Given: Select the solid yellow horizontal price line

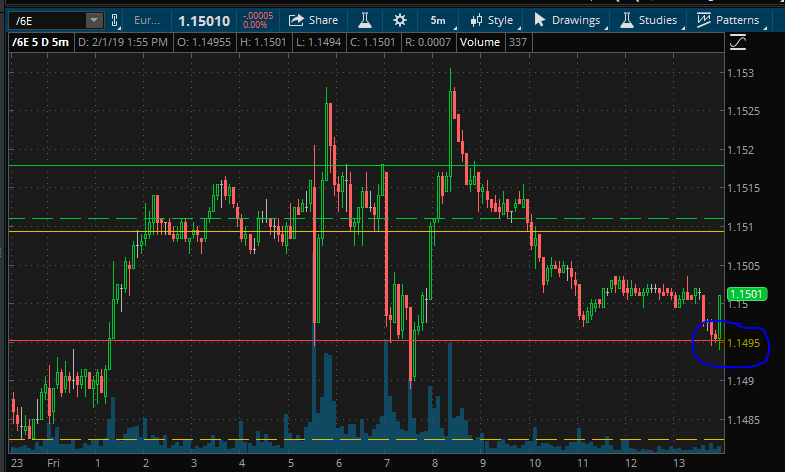Looking at the screenshot, I should click(x=366, y=231).
